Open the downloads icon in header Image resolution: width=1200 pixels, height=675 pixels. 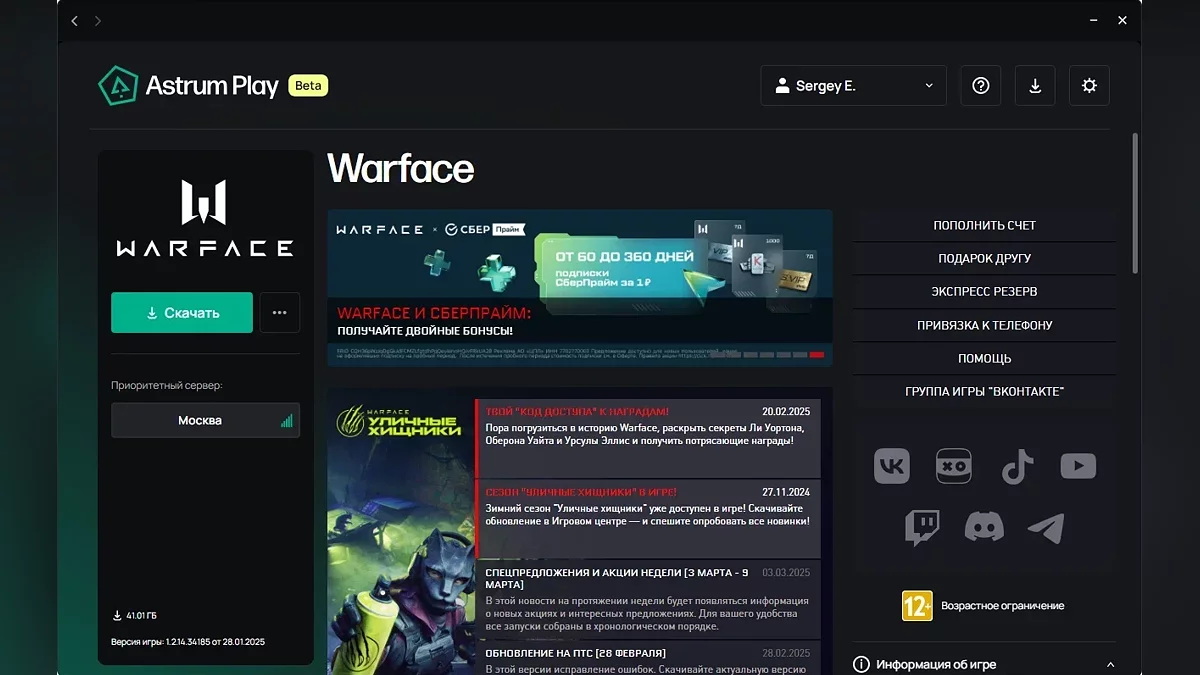tap(1035, 86)
